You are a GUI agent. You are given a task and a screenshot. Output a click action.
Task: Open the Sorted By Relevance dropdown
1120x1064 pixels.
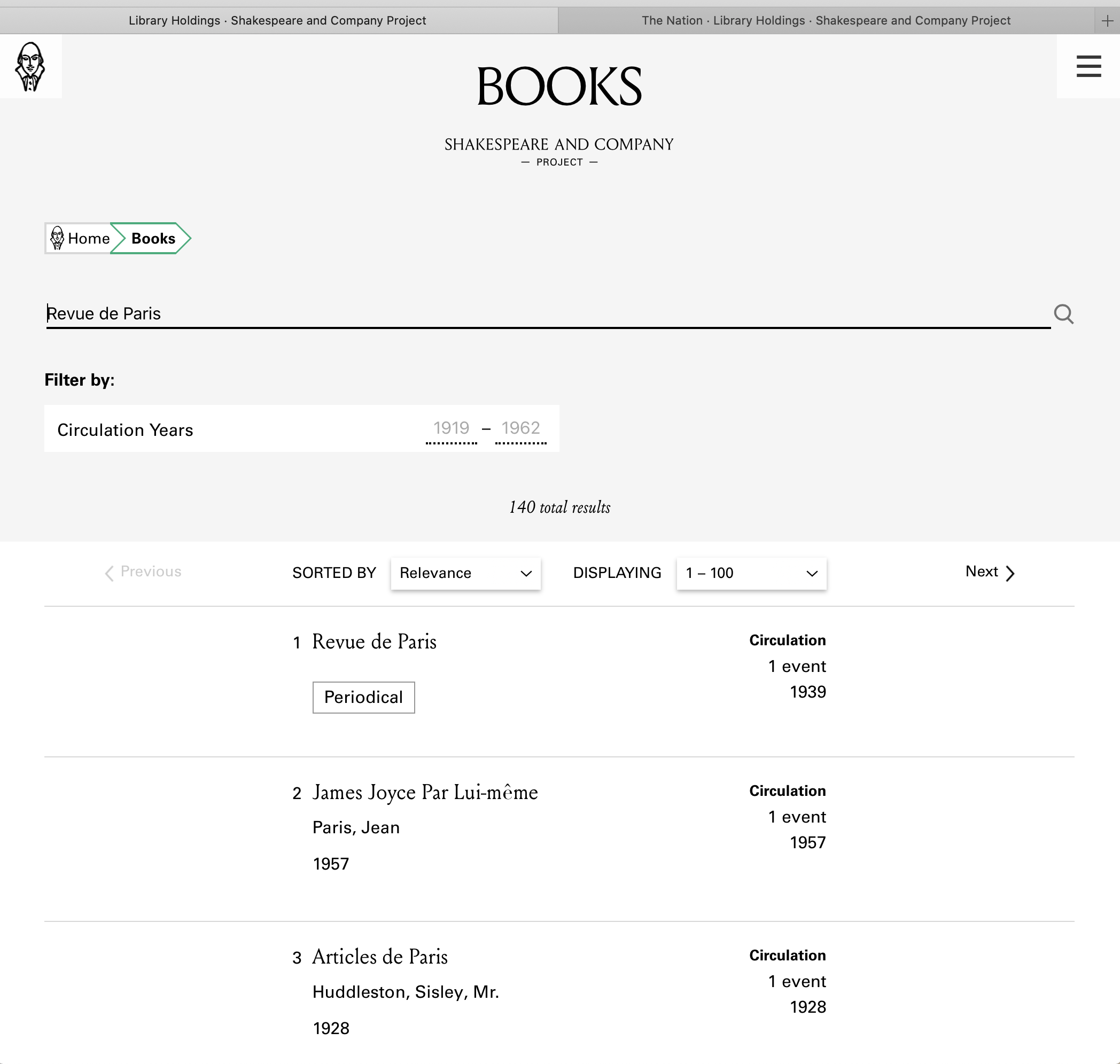(465, 573)
